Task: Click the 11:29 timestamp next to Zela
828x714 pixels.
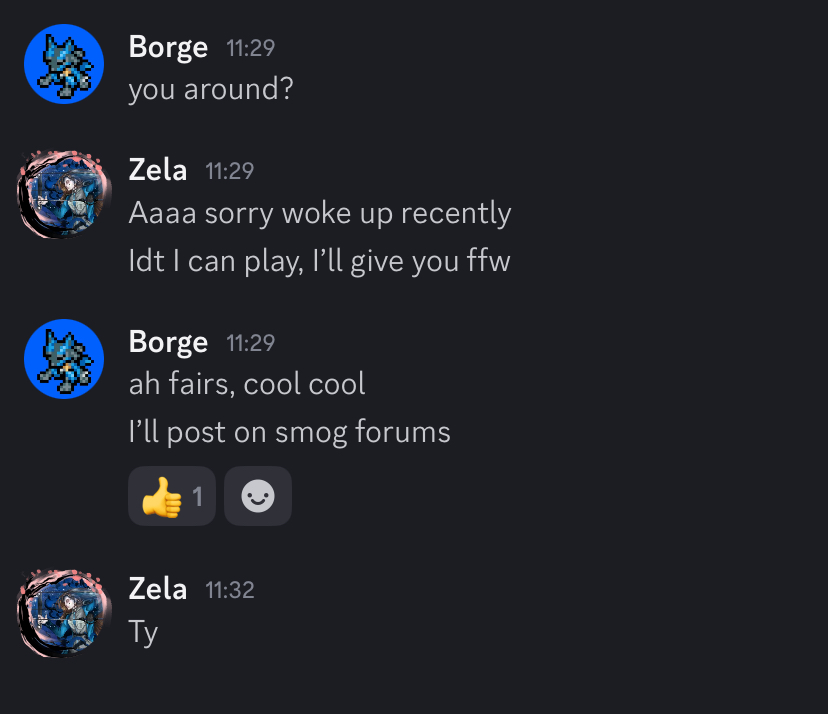Action: [229, 171]
